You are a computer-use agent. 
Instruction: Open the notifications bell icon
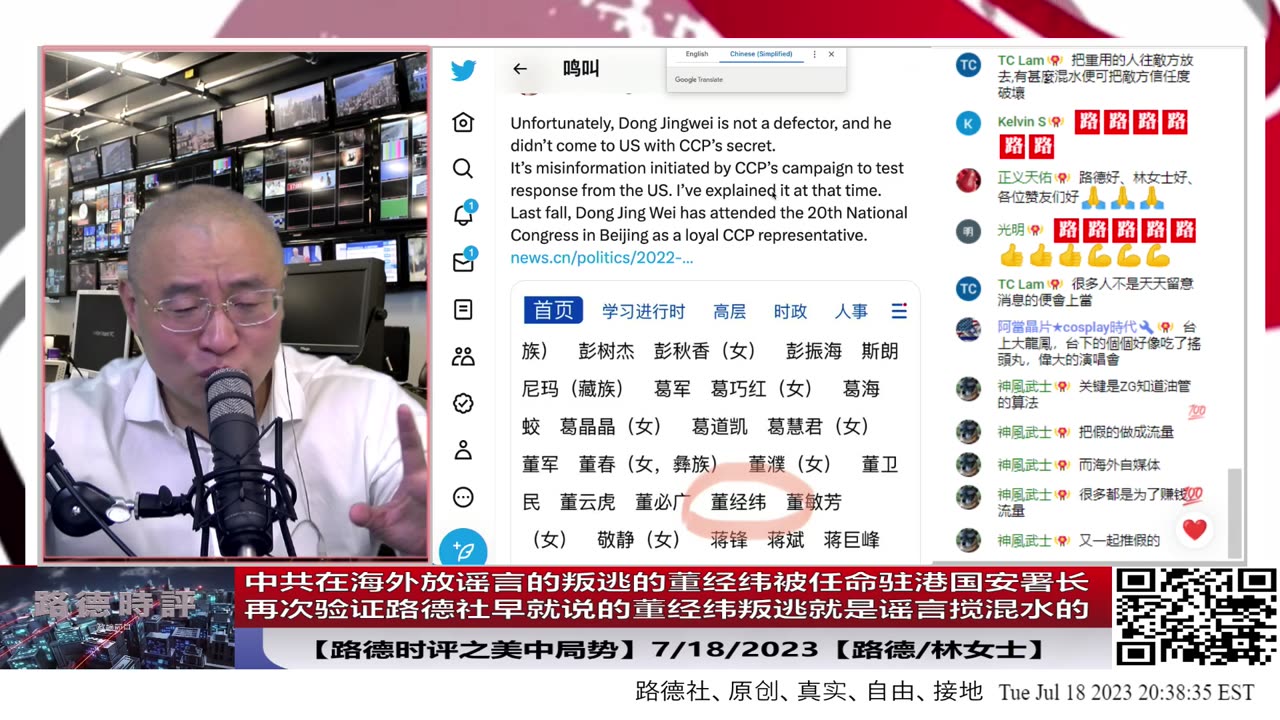point(463,215)
